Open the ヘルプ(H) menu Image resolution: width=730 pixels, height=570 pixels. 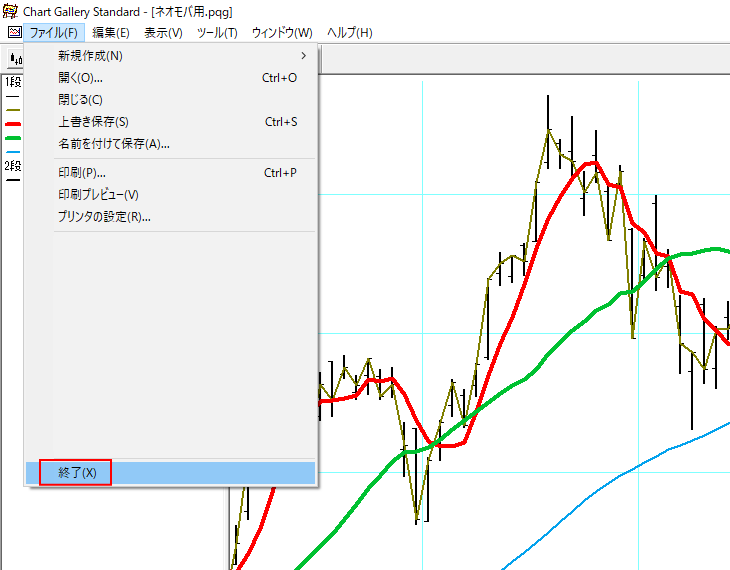pyautogui.click(x=349, y=33)
